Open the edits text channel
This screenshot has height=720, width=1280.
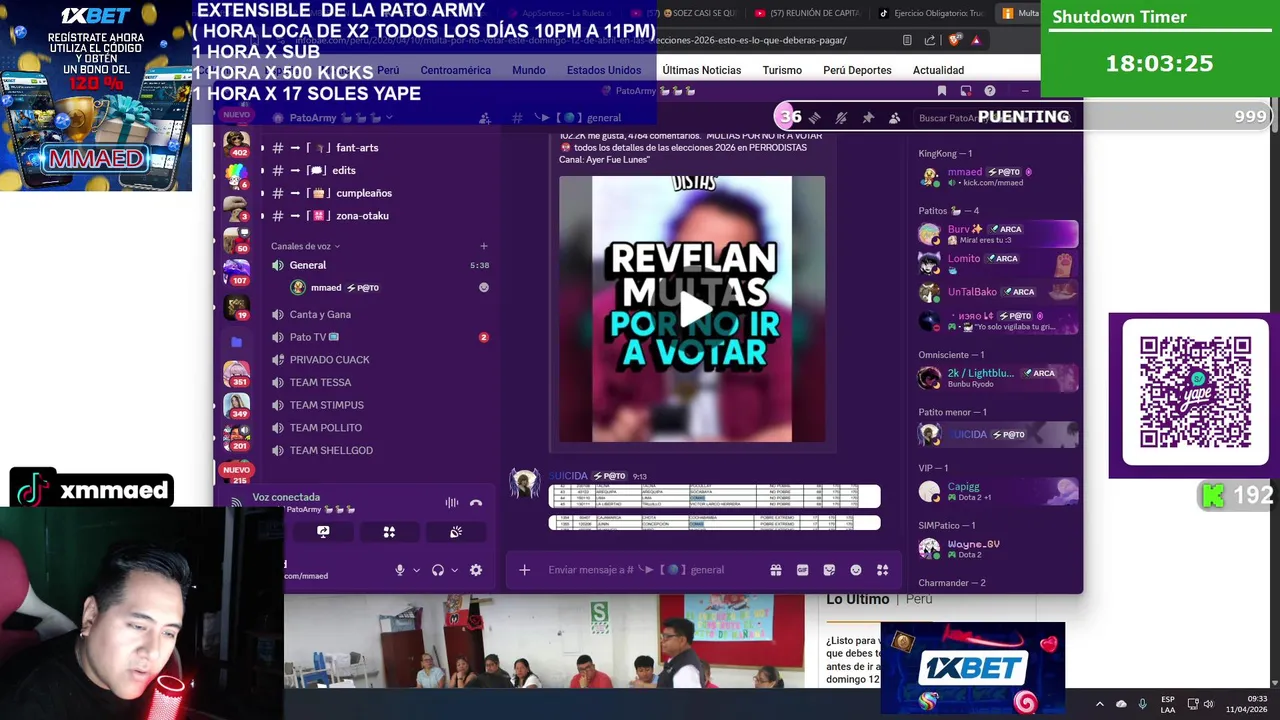pos(377,170)
